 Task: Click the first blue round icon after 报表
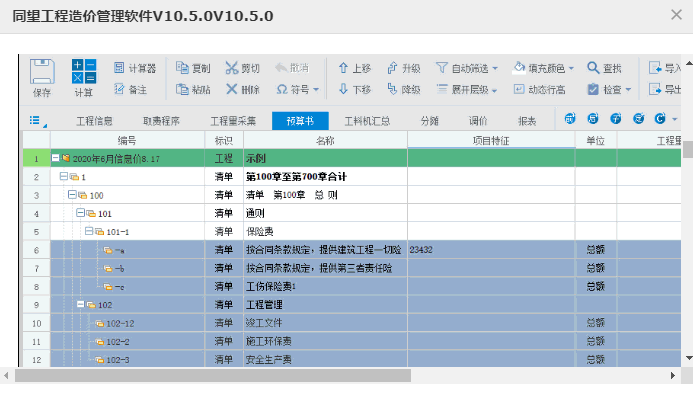tap(570, 118)
